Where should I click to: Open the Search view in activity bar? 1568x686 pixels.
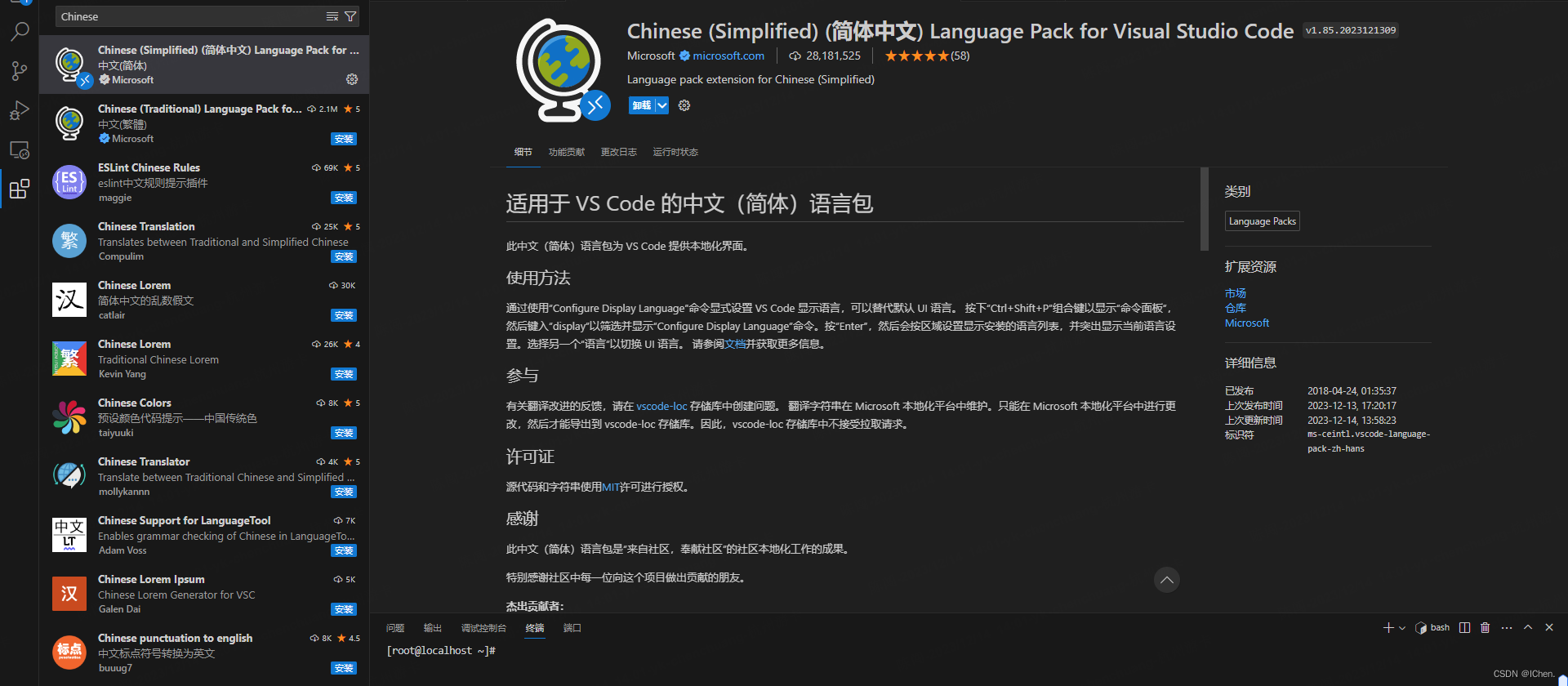point(20,32)
